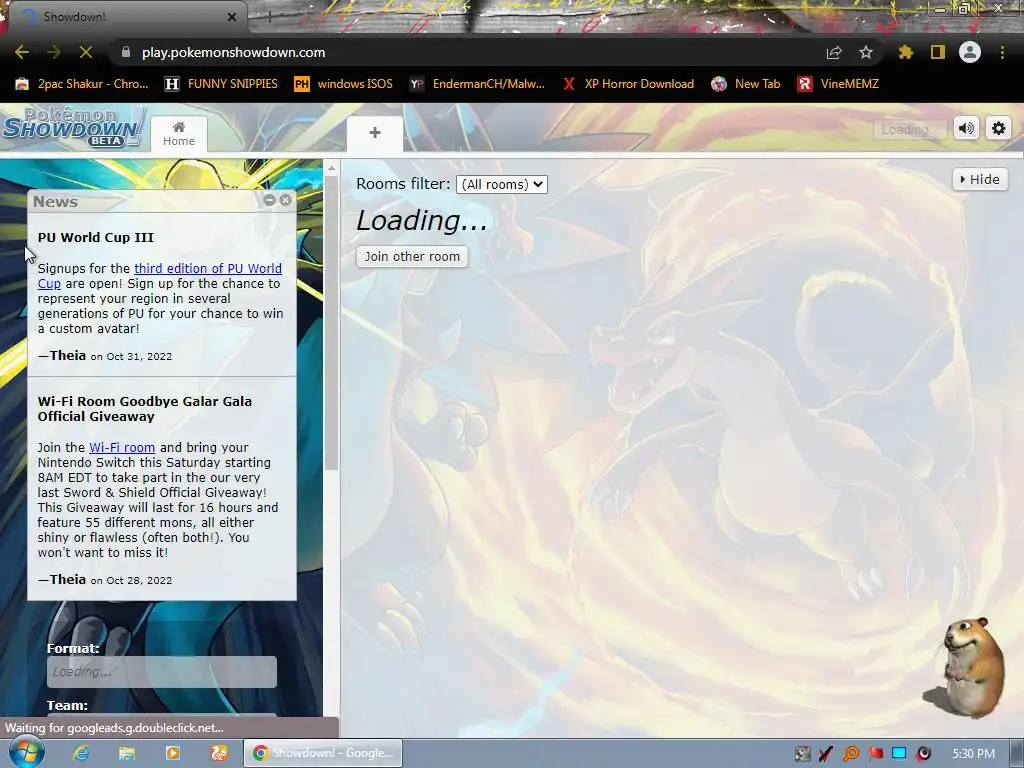Click the checkered tray icon
Viewport: 1024px width, 768px height.
[803, 754]
